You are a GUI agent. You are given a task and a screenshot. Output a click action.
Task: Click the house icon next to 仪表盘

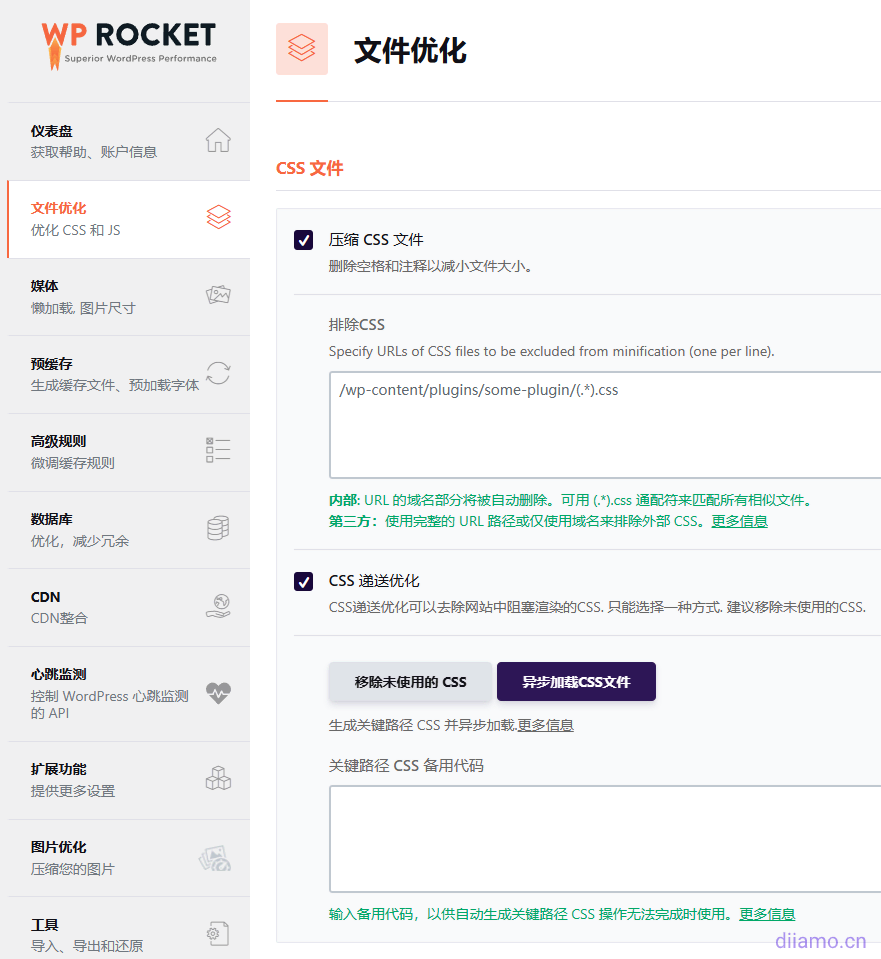coord(218,141)
